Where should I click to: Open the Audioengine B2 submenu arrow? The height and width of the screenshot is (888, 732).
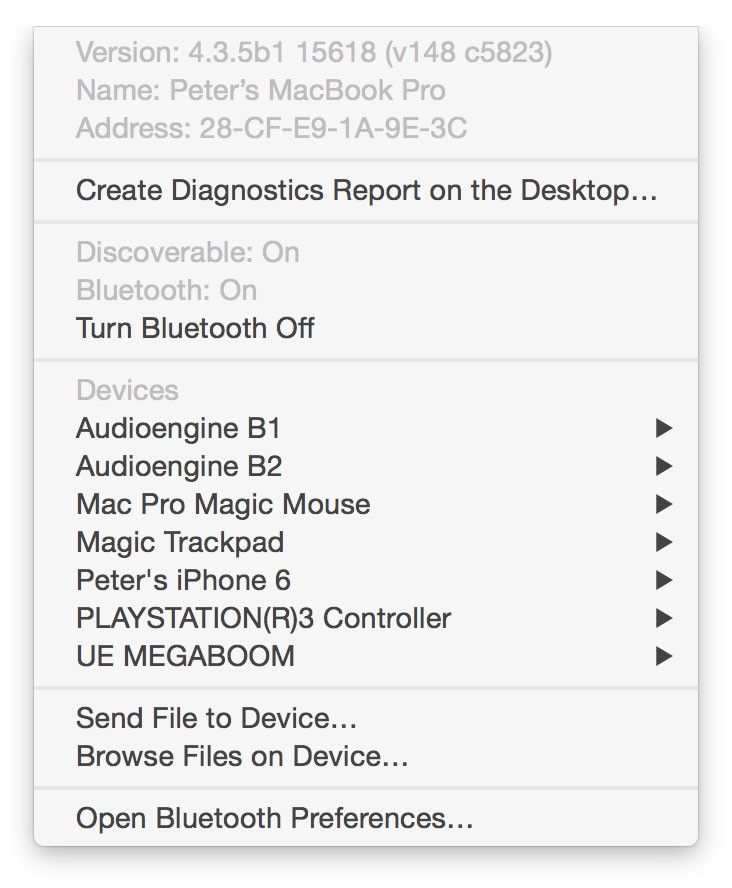(x=663, y=467)
